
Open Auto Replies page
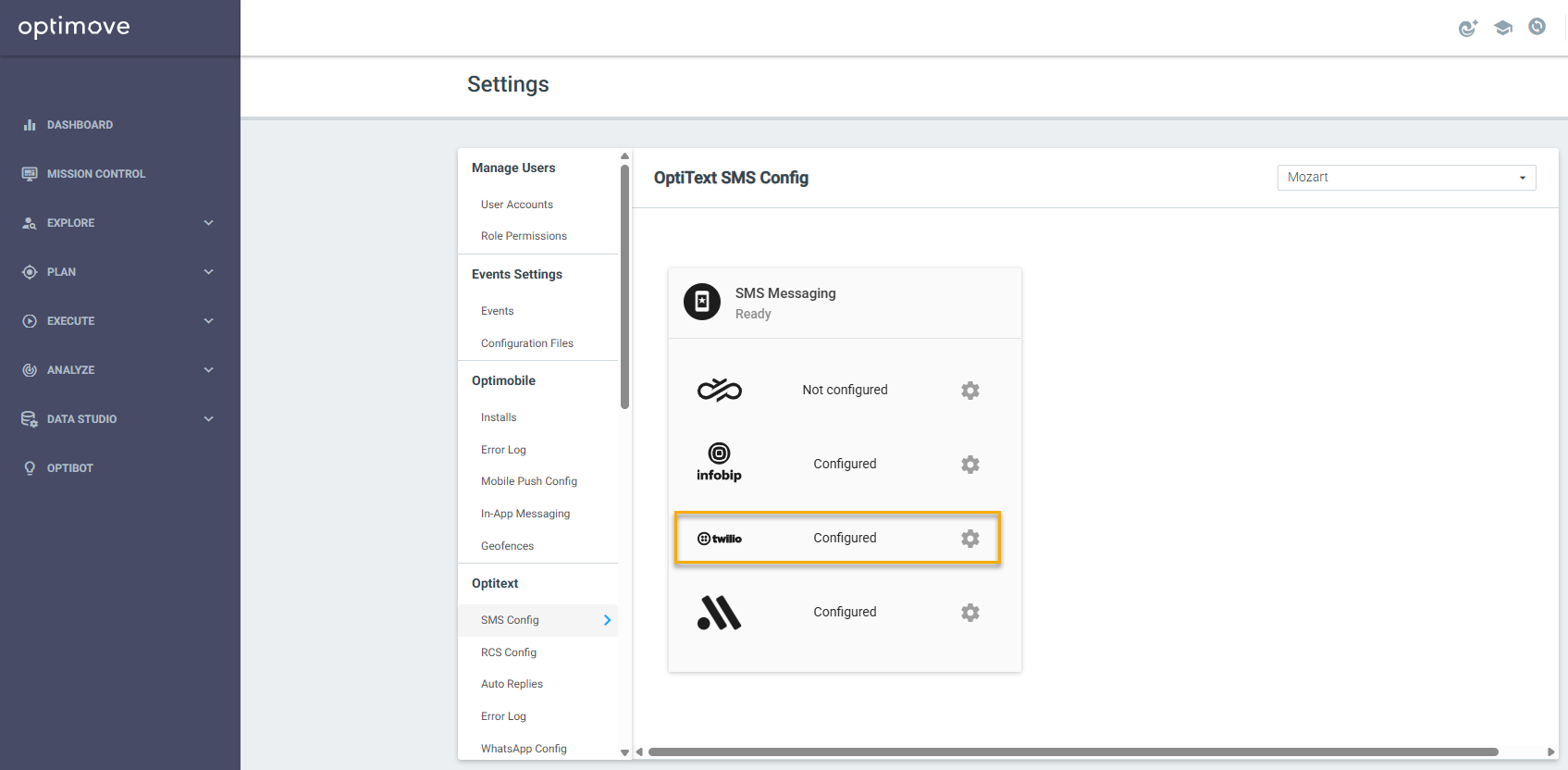pos(512,684)
